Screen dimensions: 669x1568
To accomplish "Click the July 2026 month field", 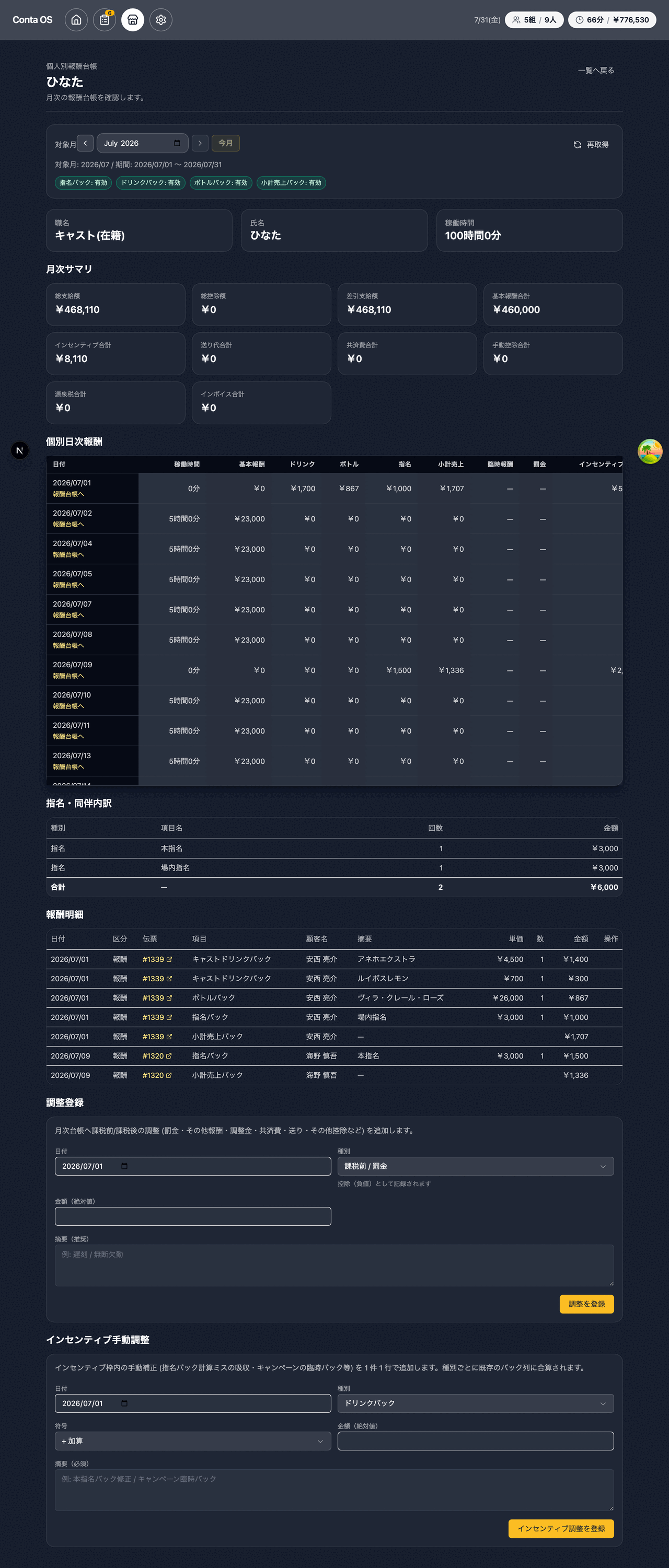I will click(143, 143).
